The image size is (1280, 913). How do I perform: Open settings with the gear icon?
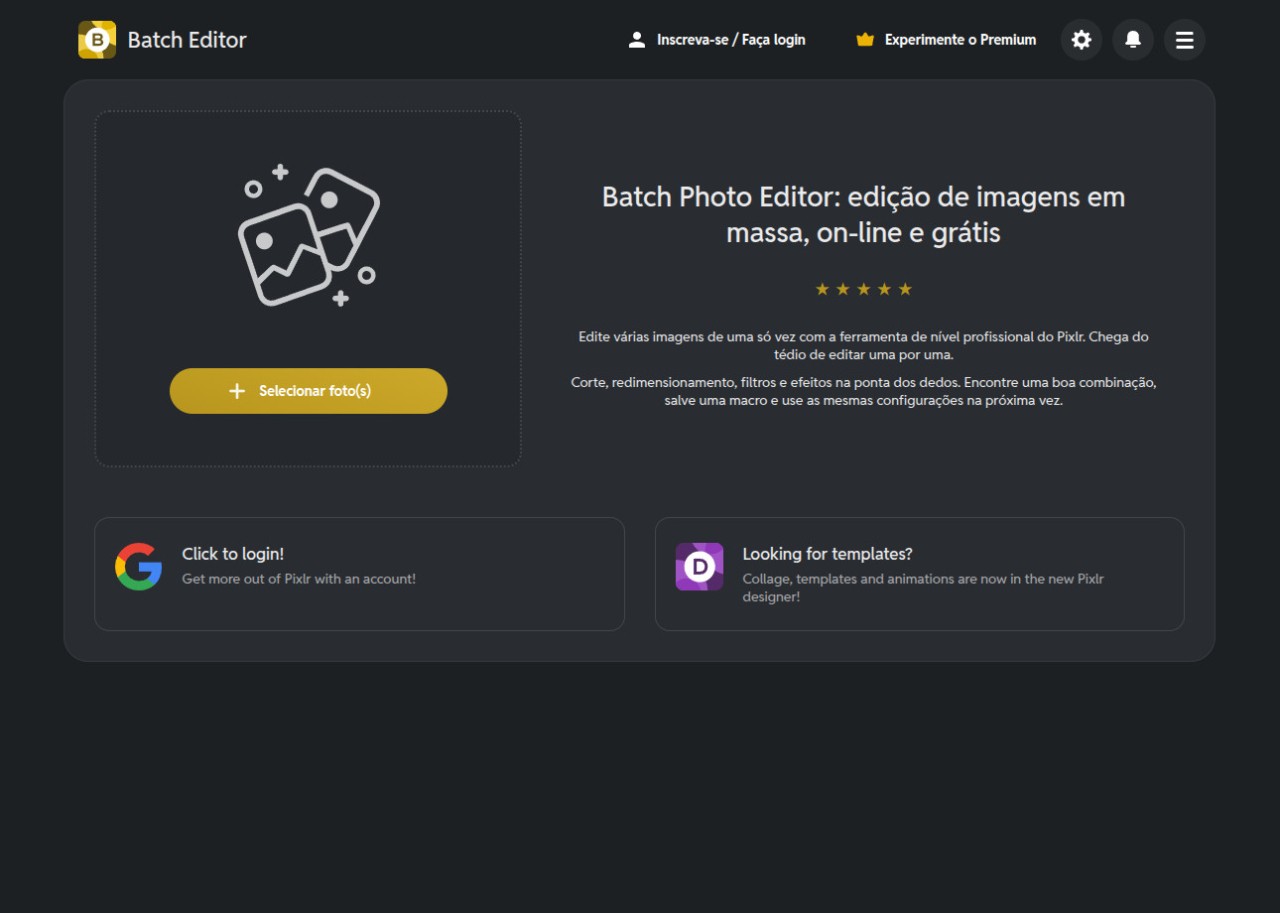click(x=1081, y=40)
